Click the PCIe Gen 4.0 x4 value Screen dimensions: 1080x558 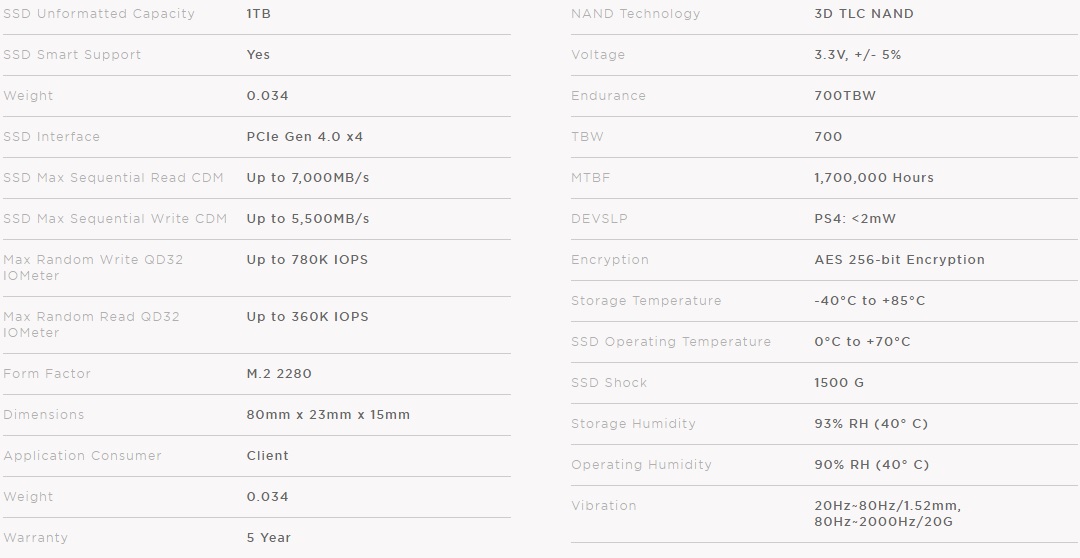point(305,137)
